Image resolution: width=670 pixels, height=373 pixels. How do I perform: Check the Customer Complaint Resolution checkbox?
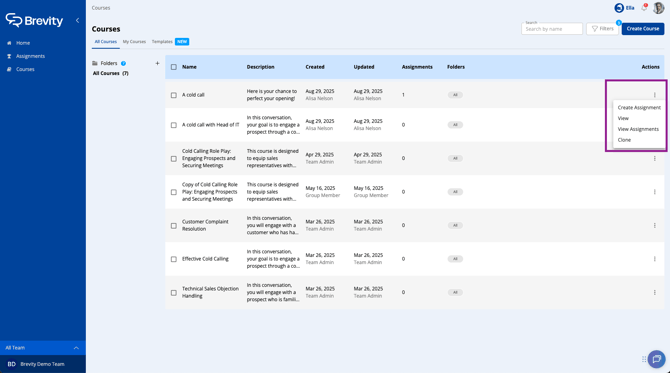[173, 226]
